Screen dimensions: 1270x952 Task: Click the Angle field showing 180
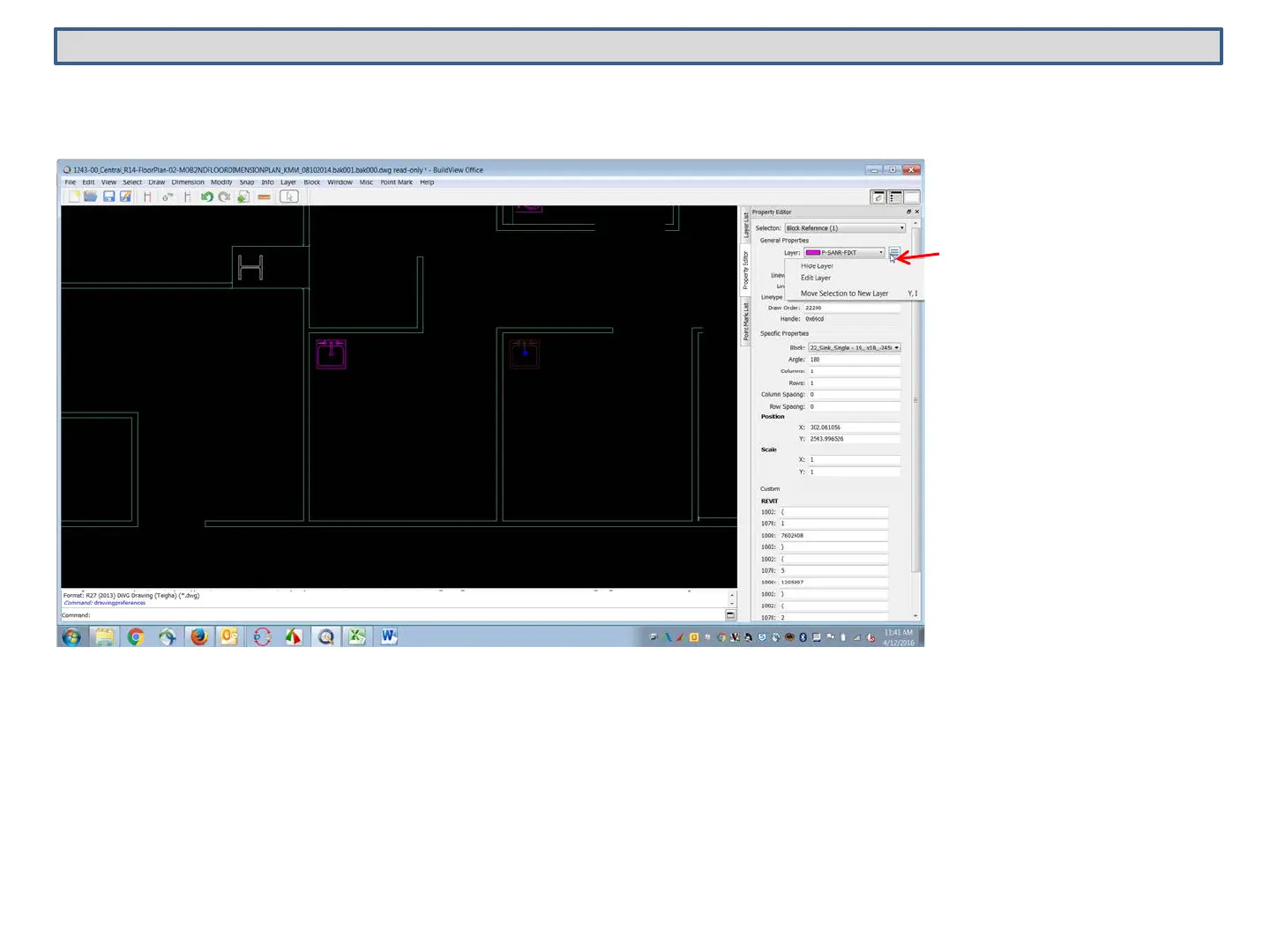855,360
